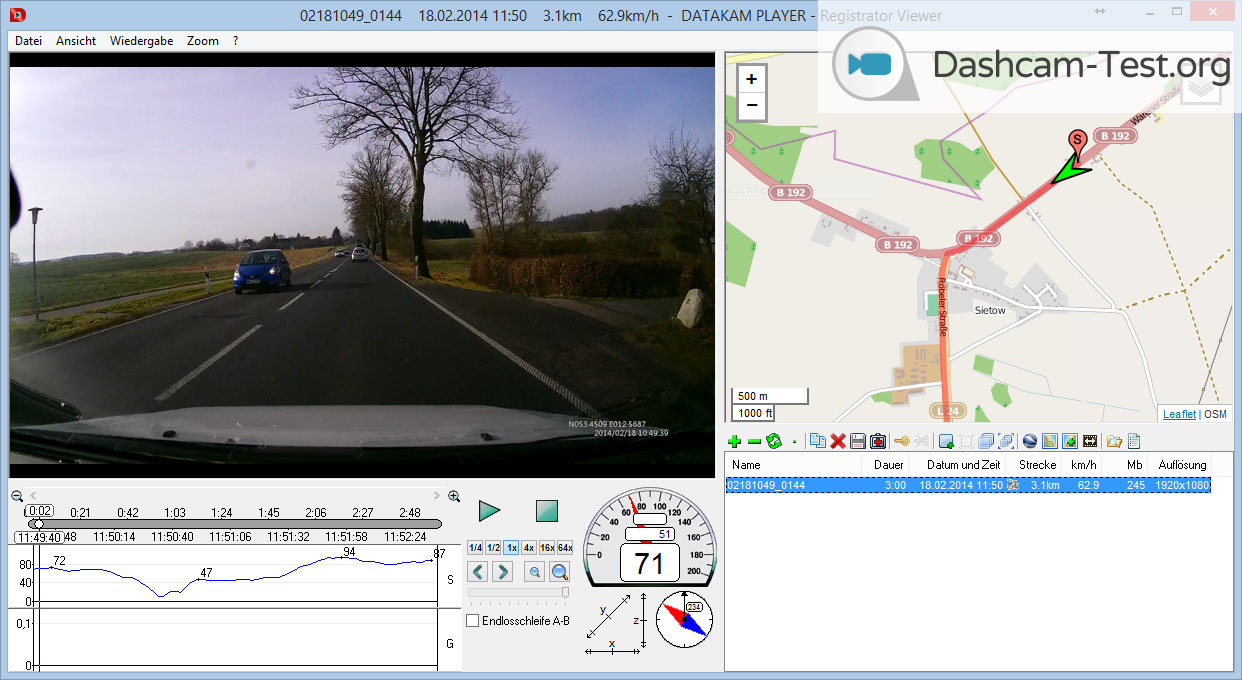1242x680 pixels.
Task: Click the green position arrow on map
Action: click(x=1070, y=172)
